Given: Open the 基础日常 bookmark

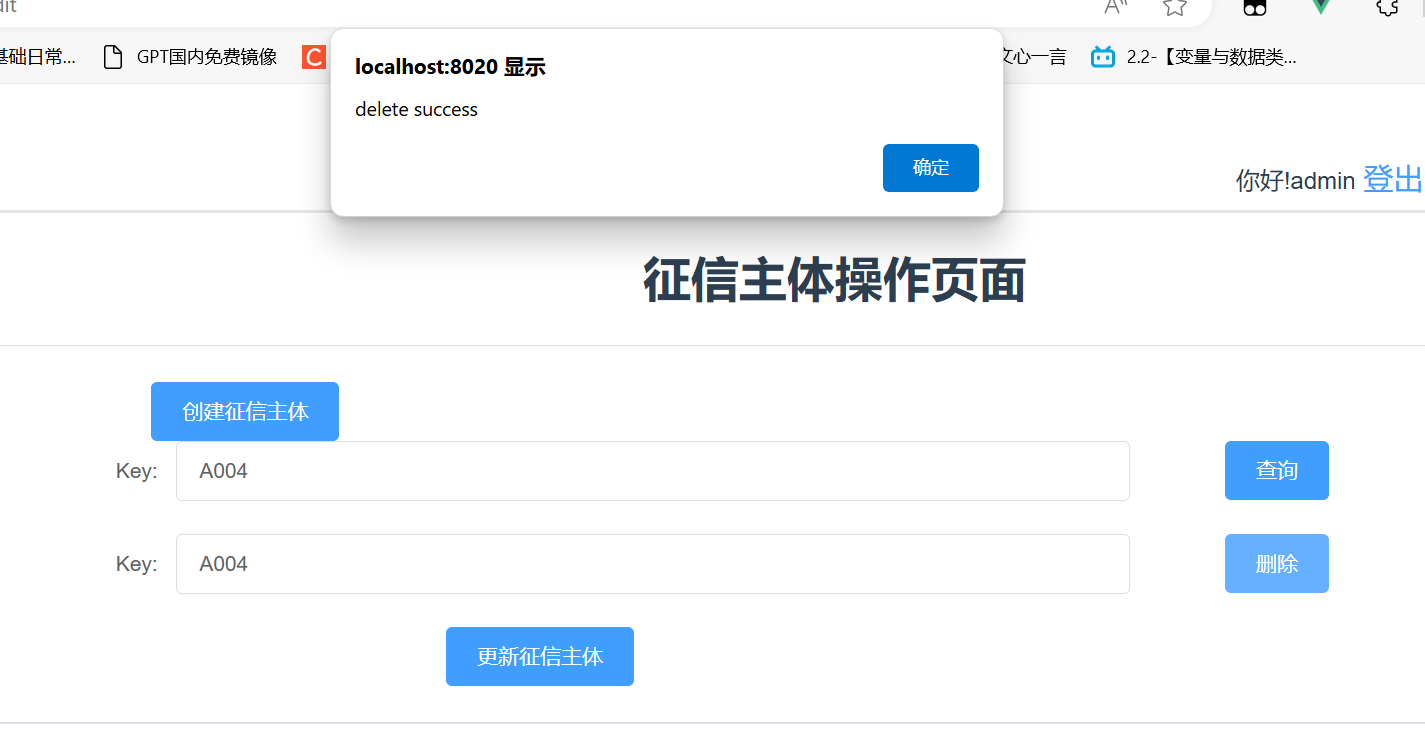Looking at the screenshot, I should (x=37, y=57).
